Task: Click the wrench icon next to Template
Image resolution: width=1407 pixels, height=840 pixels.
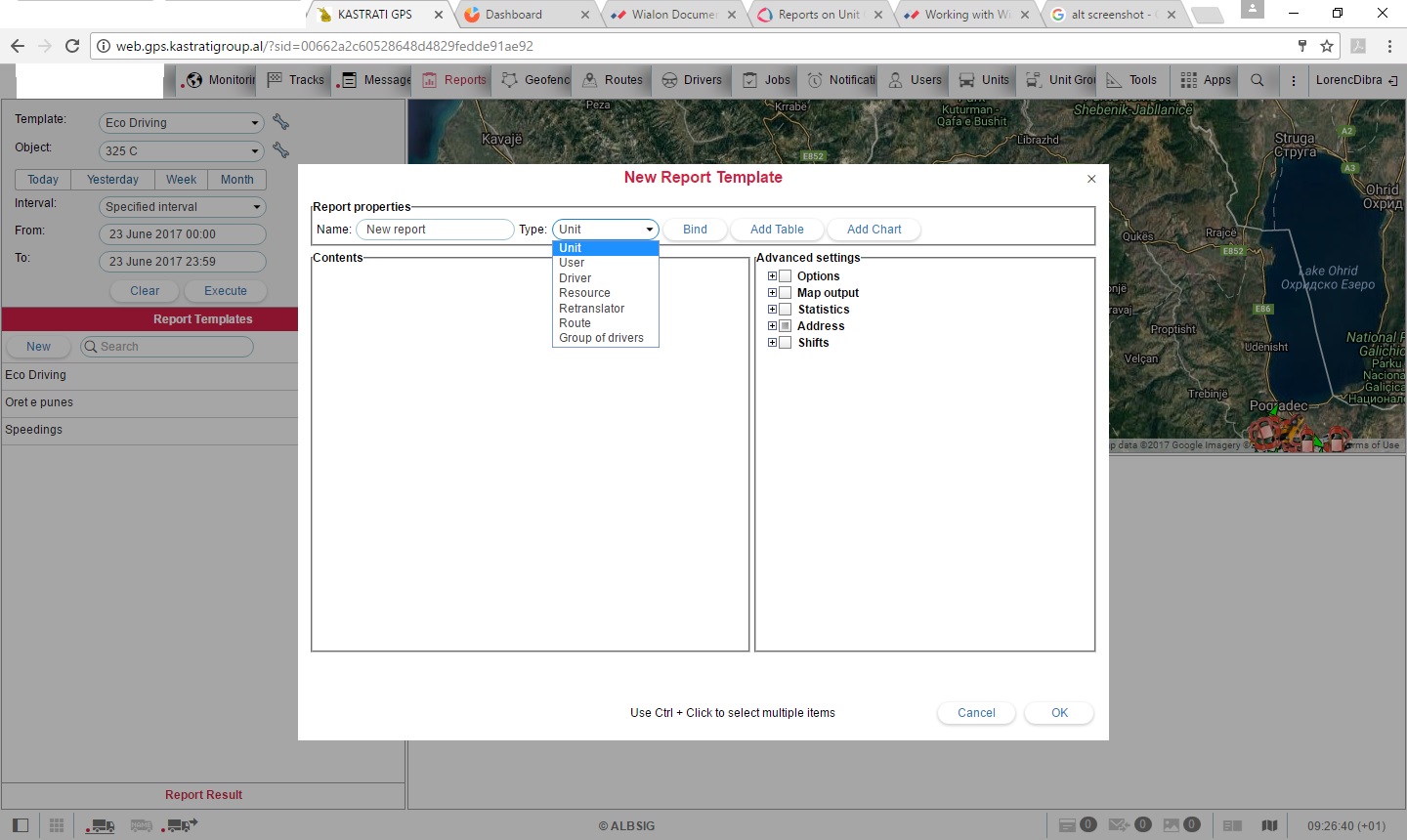Action: click(280, 122)
